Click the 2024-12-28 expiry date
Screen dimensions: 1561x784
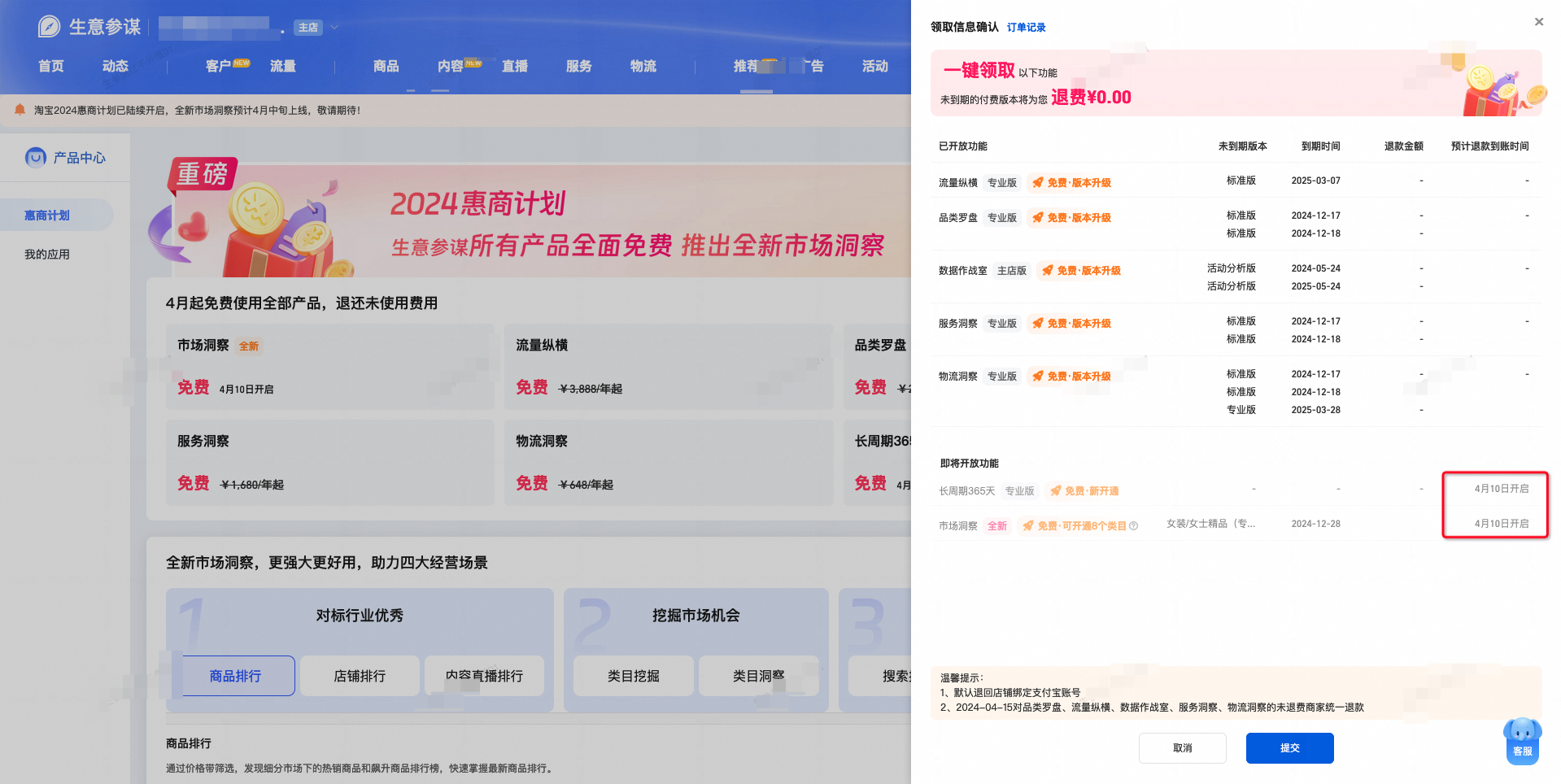(x=1316, y=524)
